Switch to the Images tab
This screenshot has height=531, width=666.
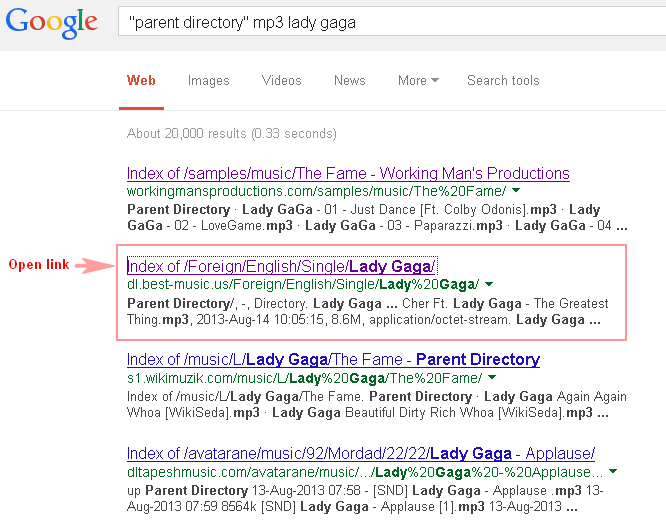[208, 80]
